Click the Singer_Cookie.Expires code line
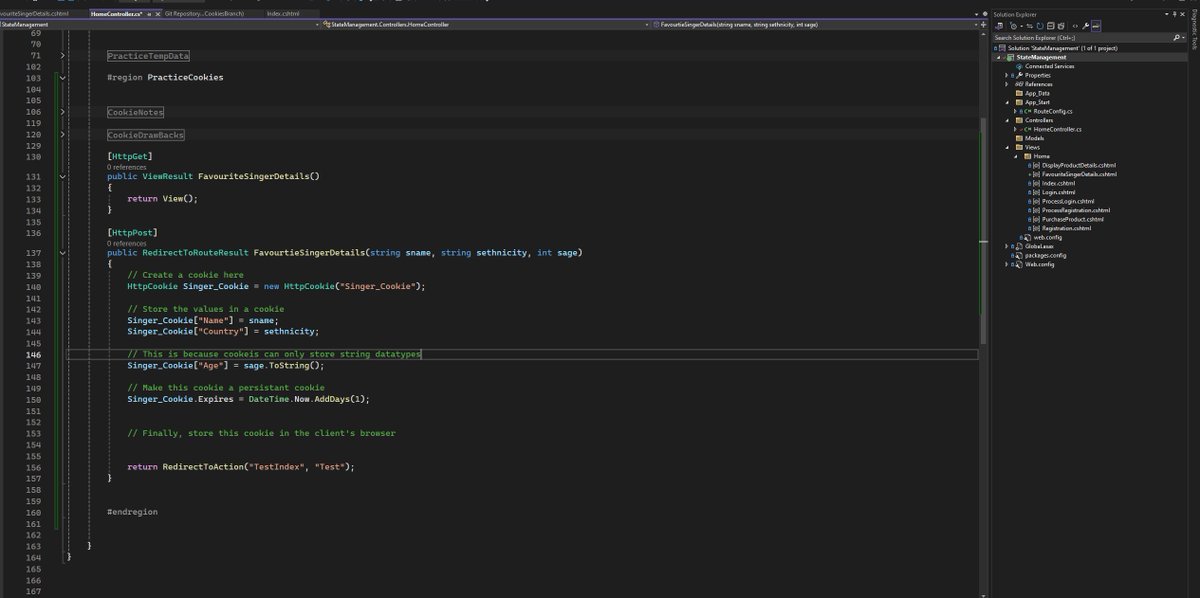The height and width of the screenshot is (598, 1200). [x=248, y=399]
